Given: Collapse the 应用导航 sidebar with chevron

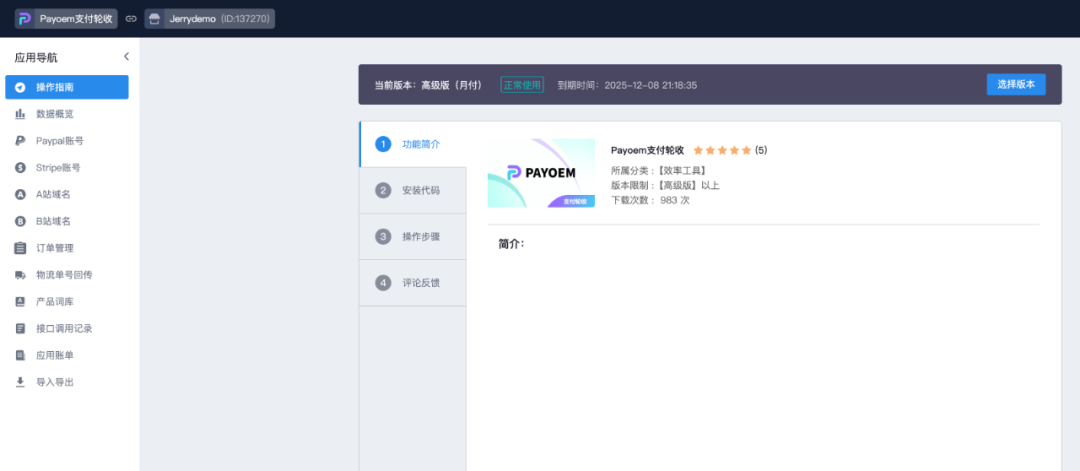Looking at the screenshot, I should click(126, 56).
